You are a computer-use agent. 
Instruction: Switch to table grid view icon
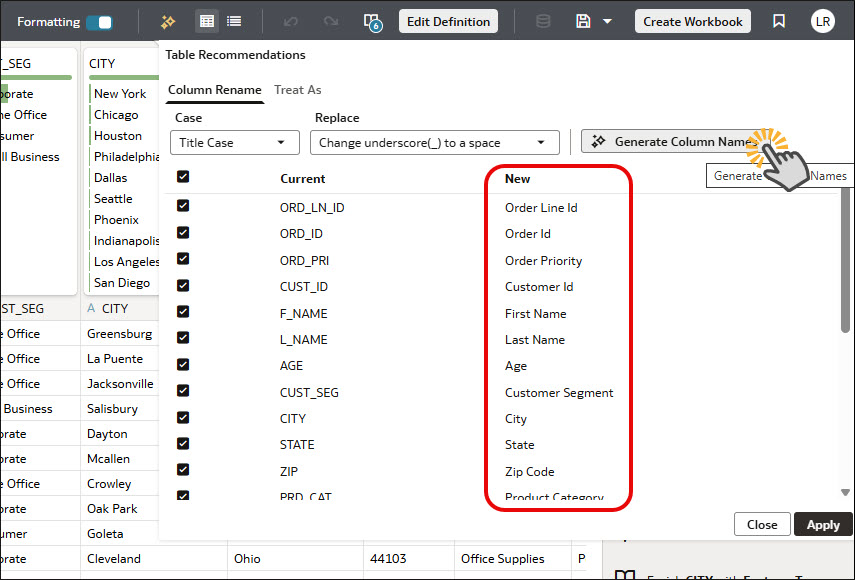[x=207, y=21]
